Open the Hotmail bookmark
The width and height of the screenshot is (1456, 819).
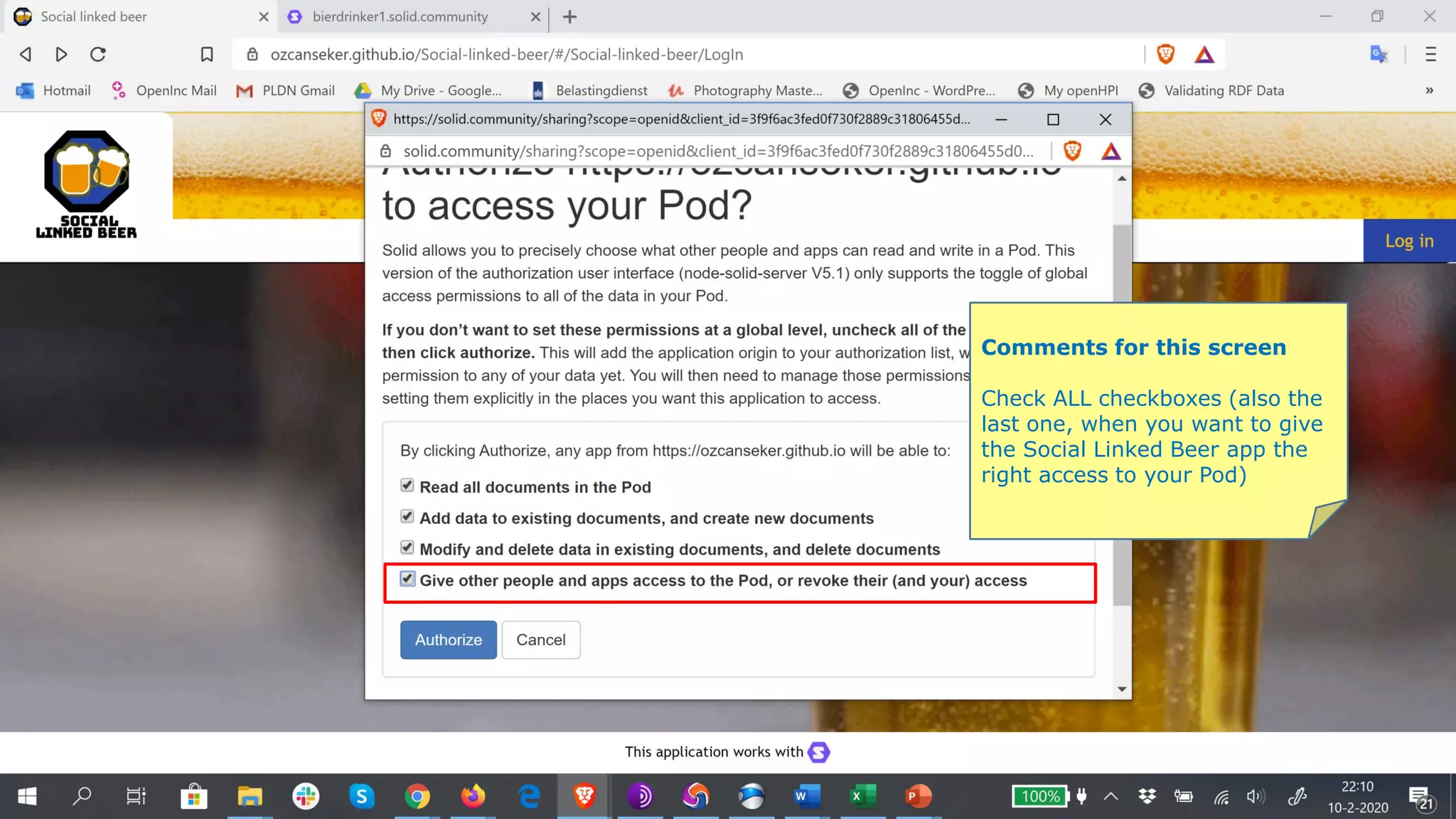pyautogui.click(x=54, y=90)
